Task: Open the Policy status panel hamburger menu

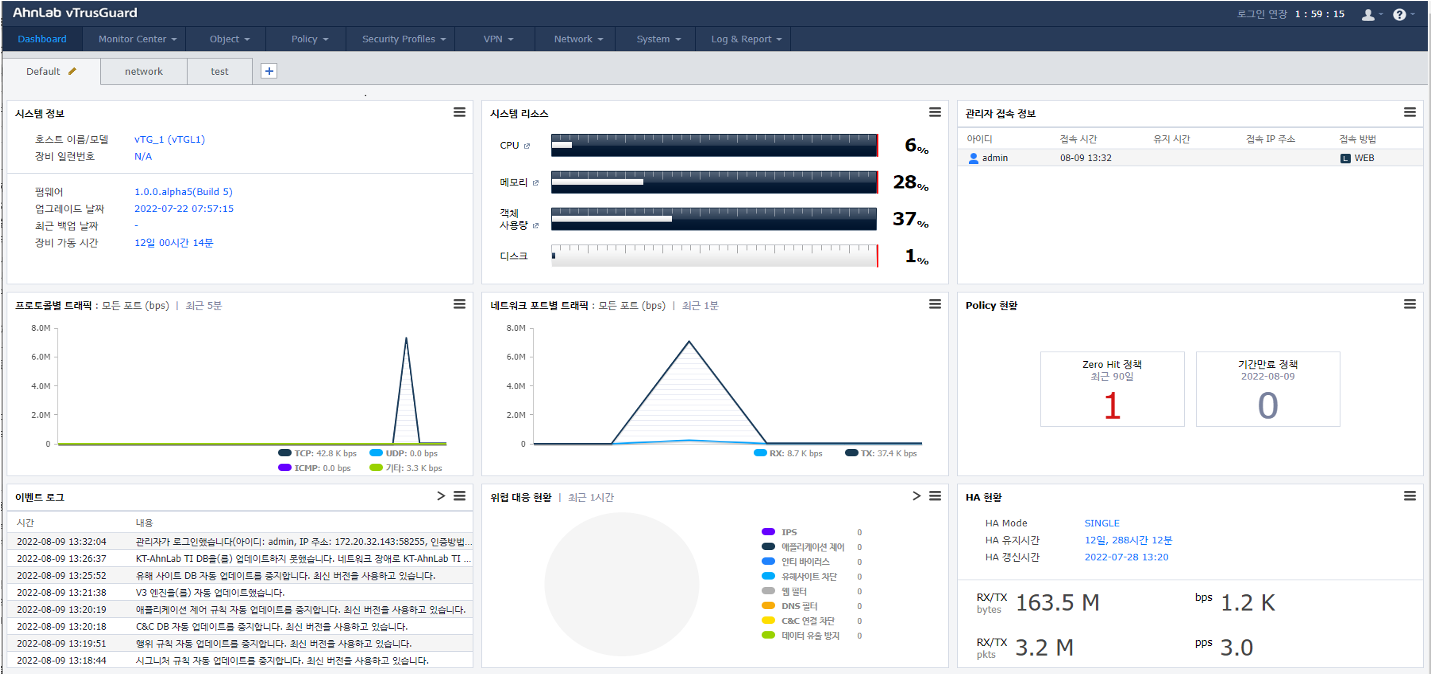Action: tap(1410, 304)
